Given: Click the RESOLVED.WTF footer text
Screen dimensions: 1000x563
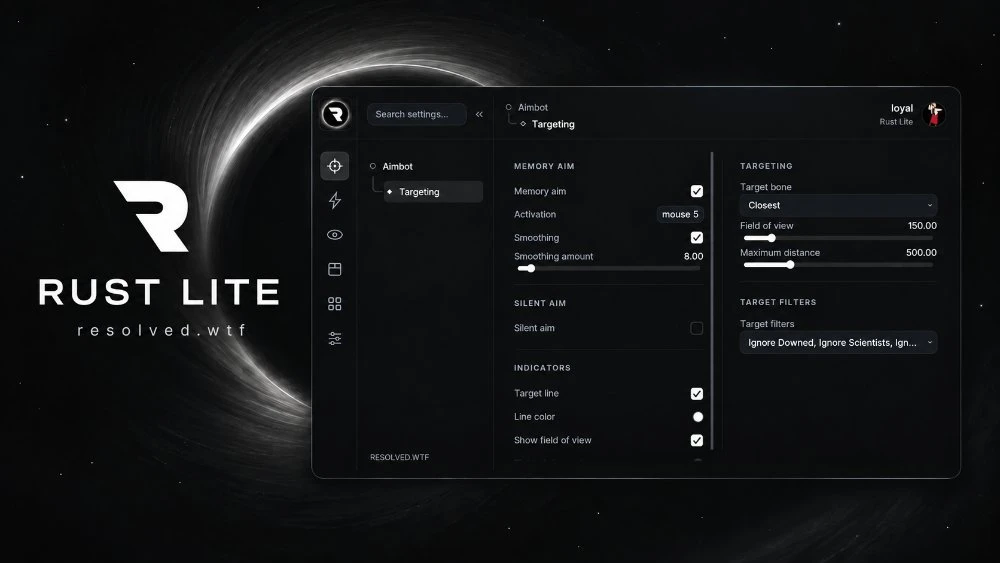Looking at the screenshot, I should click(399, 457).
